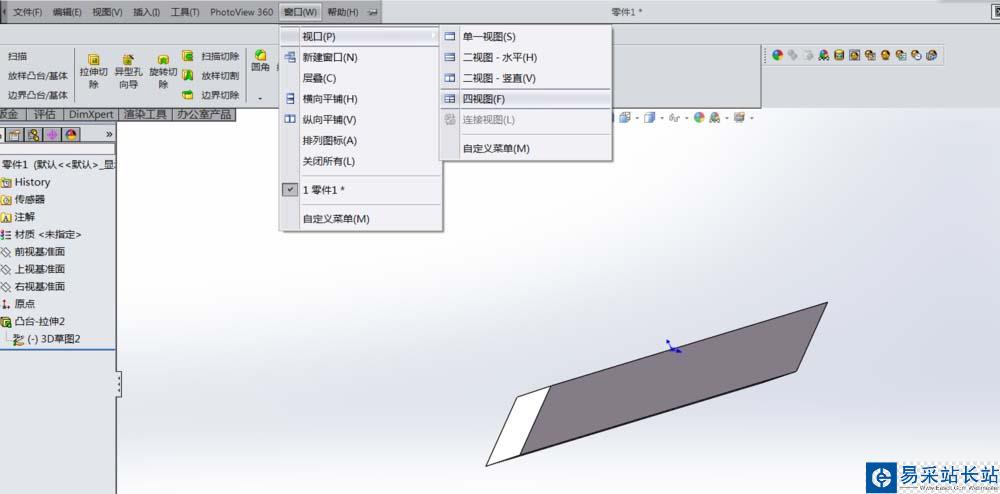Toggle Integrated Preview icon in render toolbar
Screen dimensions: 1000x494
(855, 55)
